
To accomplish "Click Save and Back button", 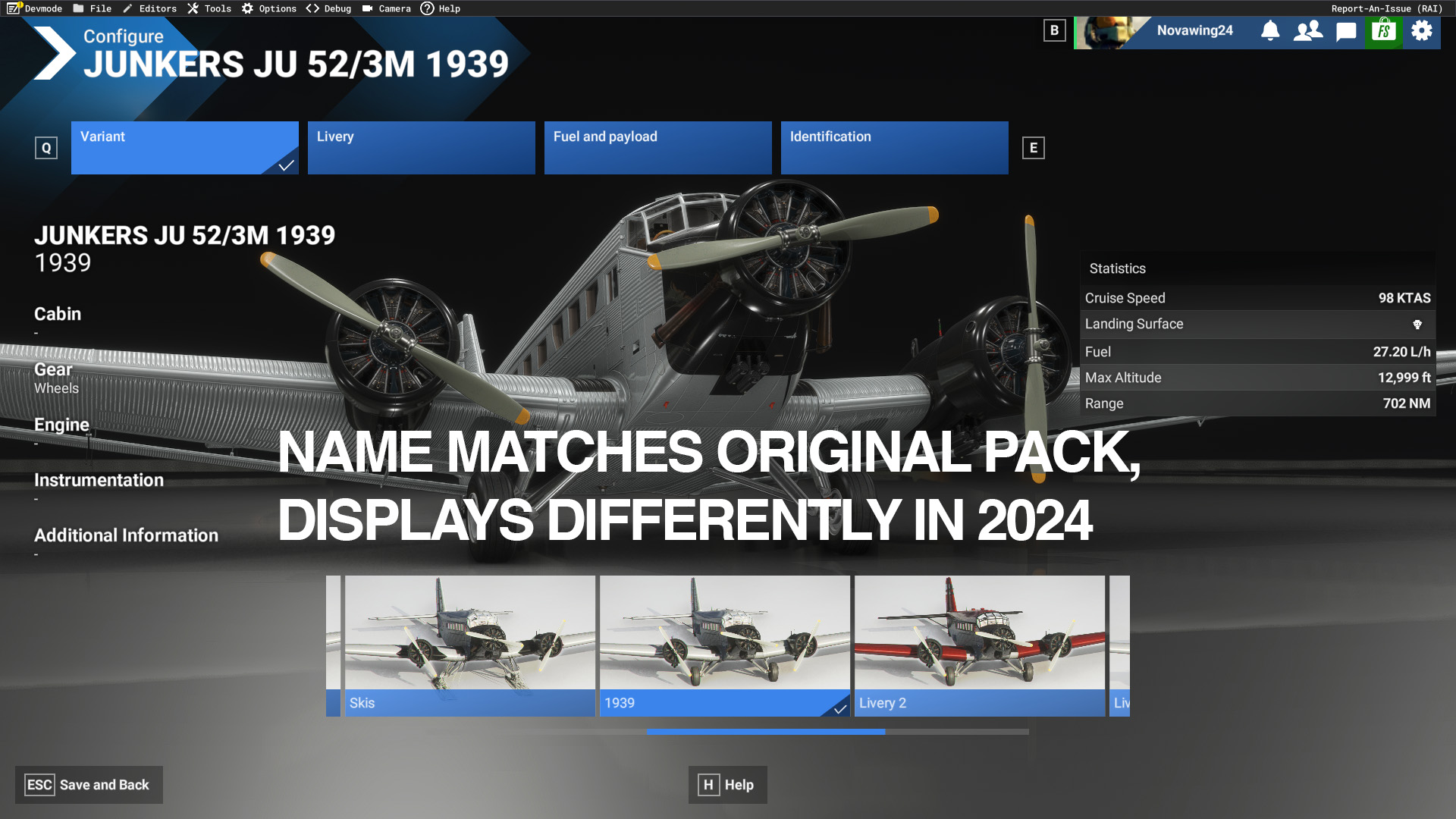I will 89,785.
